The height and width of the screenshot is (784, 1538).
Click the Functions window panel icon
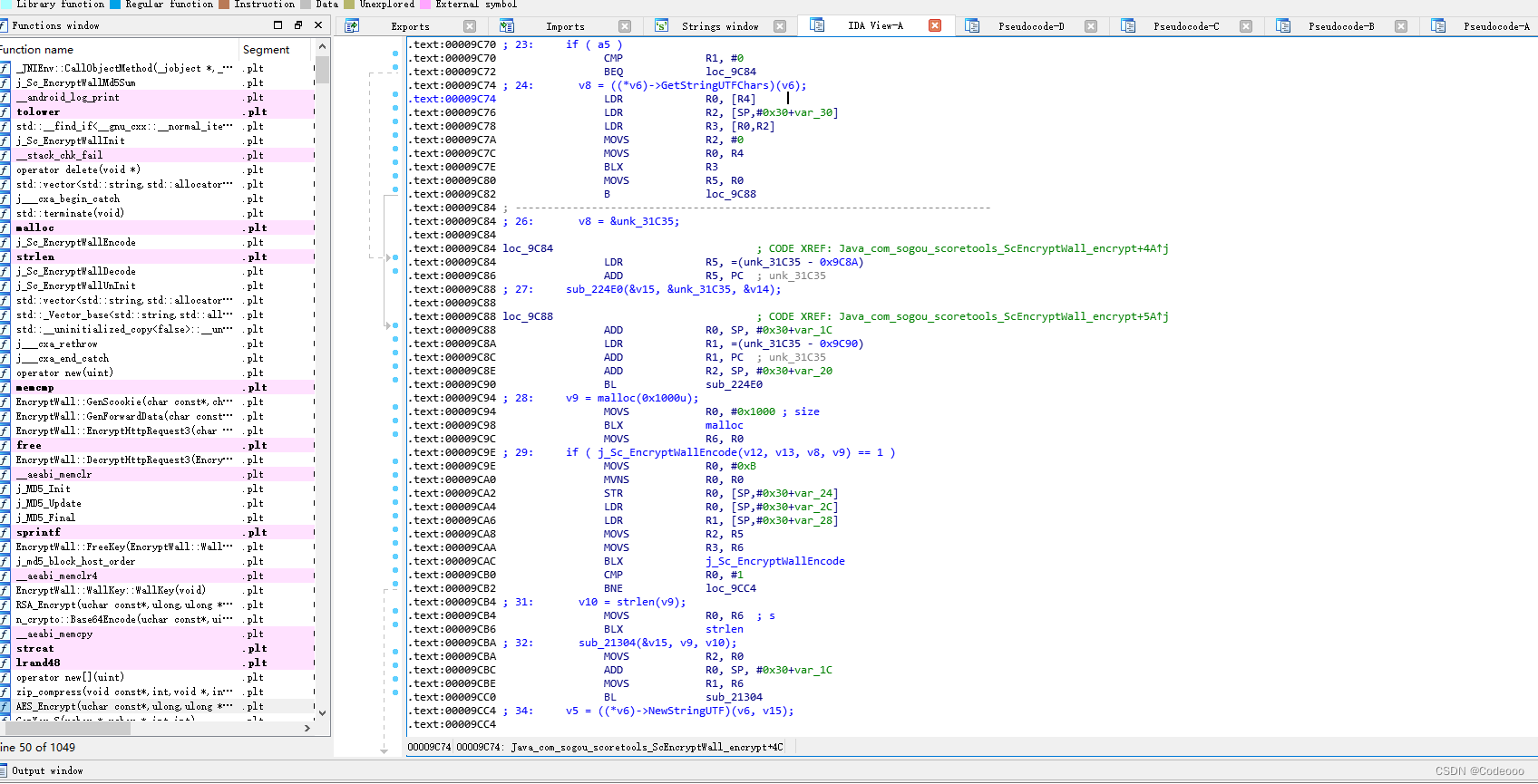pyautogui.click(x=5, y=25)
